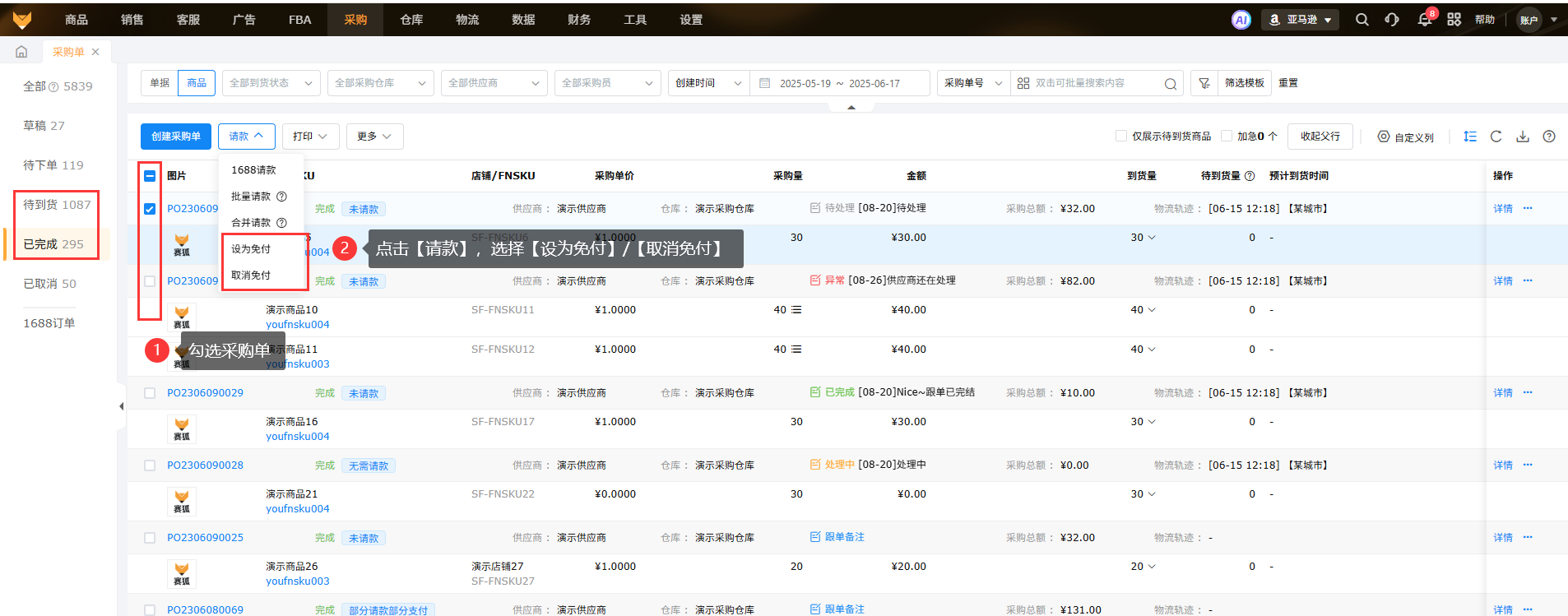Open the 仓库 top navigation menu
This screenshot has width=1568, height=616.
[x=411, y=20]
